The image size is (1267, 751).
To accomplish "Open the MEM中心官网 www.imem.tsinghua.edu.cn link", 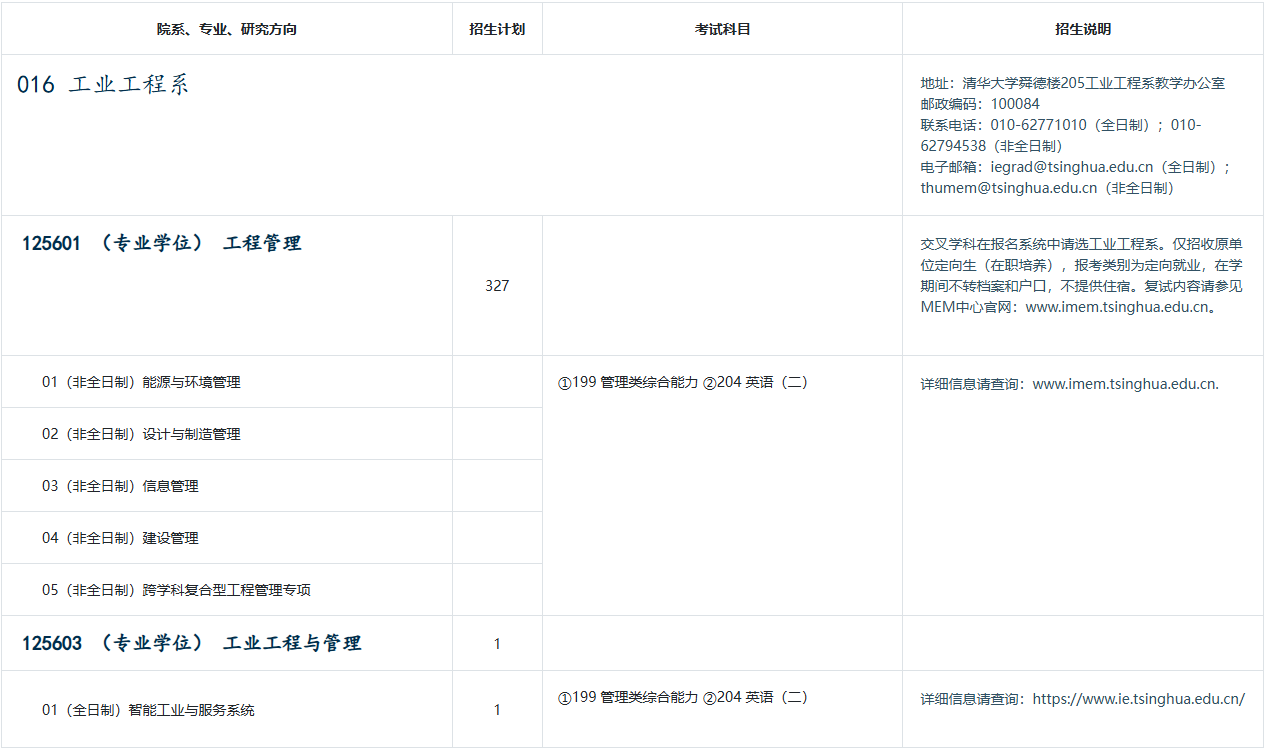I will pos(1117,307).
